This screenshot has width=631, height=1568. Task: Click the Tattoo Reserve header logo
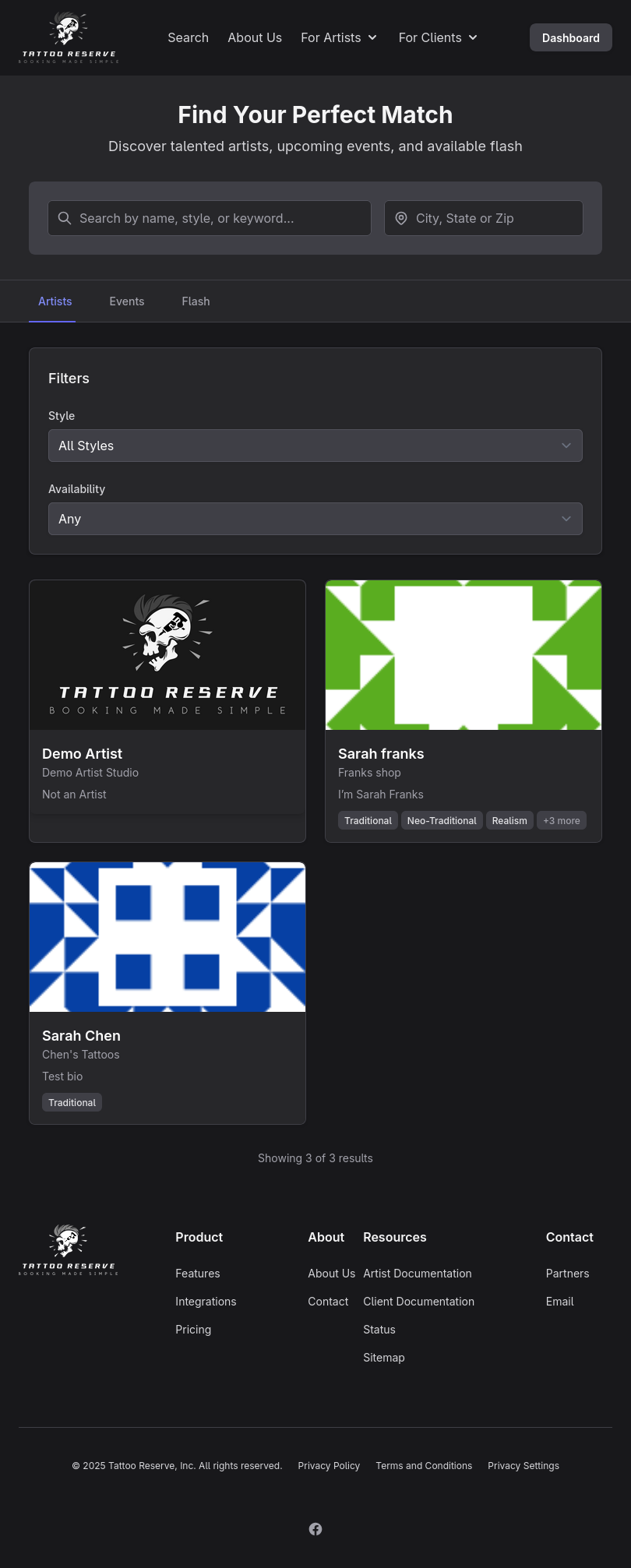(x=69, y=37)
